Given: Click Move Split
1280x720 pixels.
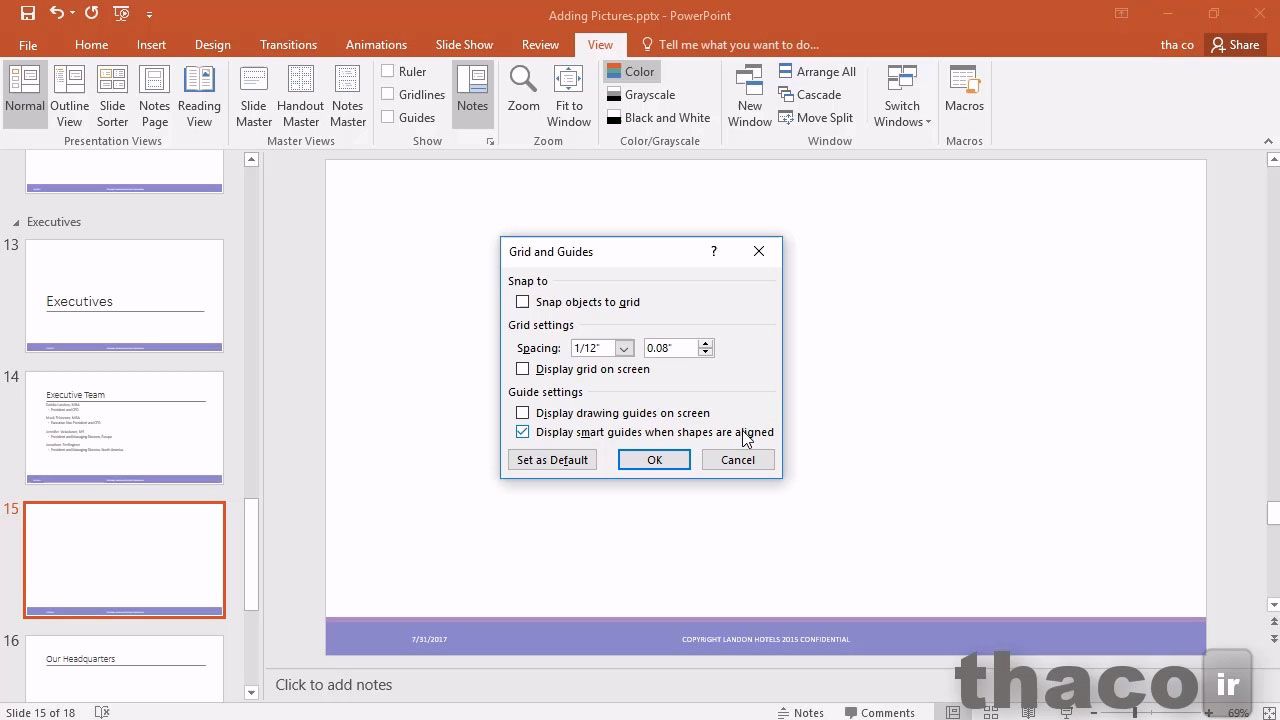Looking at the screenshot, I should (x=815, y=118).
